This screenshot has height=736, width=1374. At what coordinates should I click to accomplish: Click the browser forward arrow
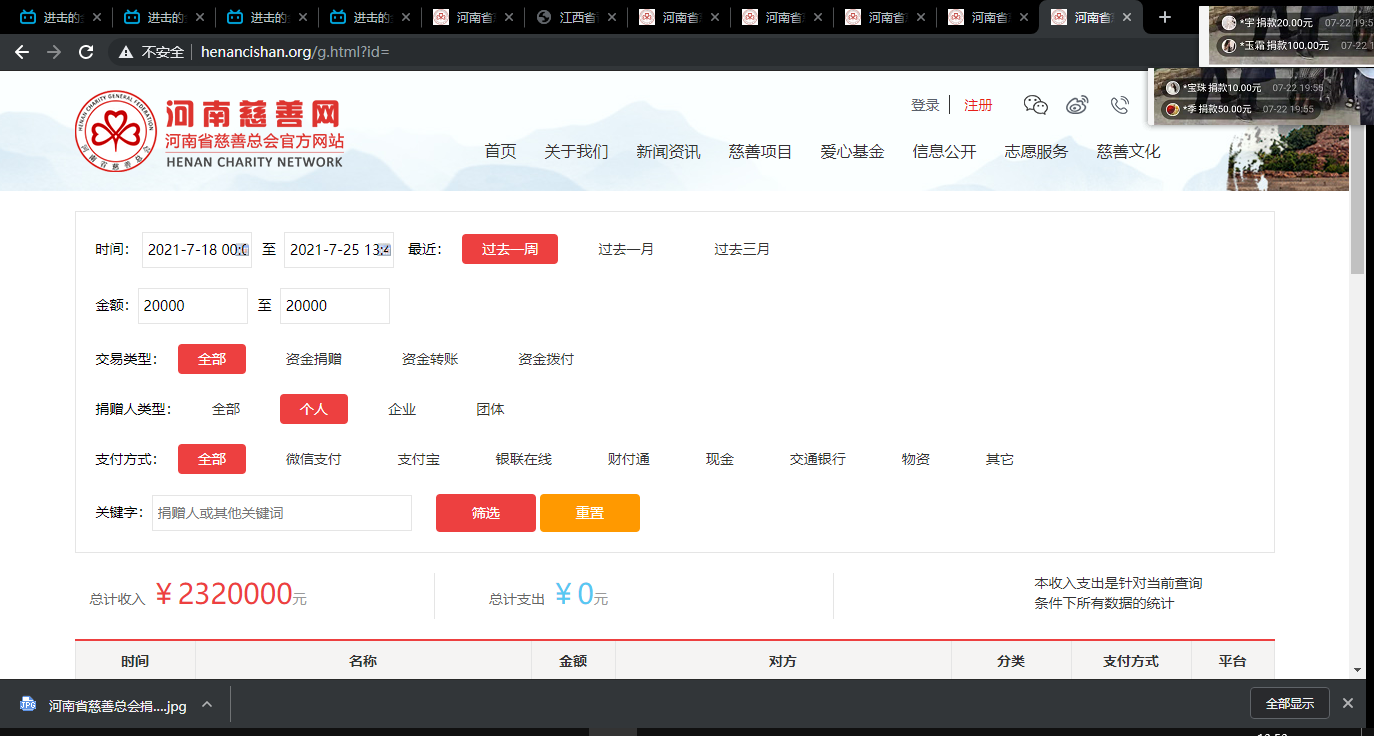tap(54, 52)
